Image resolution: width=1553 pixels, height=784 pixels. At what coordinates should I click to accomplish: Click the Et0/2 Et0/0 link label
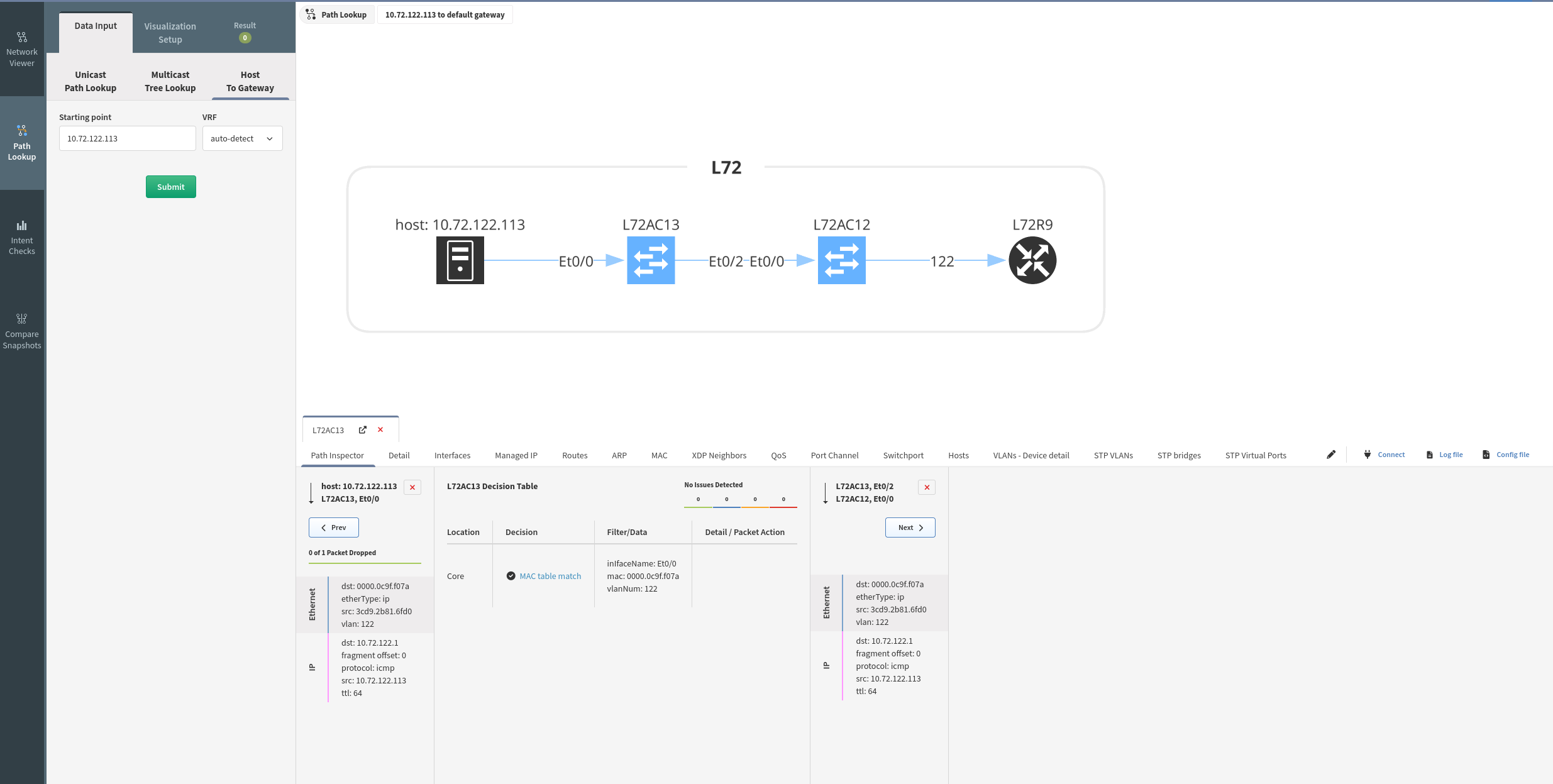746,261
